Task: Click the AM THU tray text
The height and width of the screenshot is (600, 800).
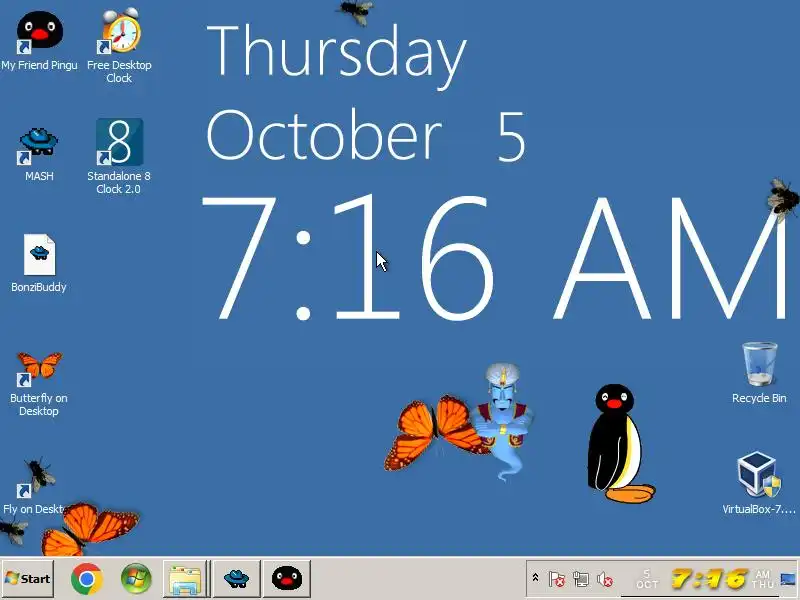Action: pos(763,579)
